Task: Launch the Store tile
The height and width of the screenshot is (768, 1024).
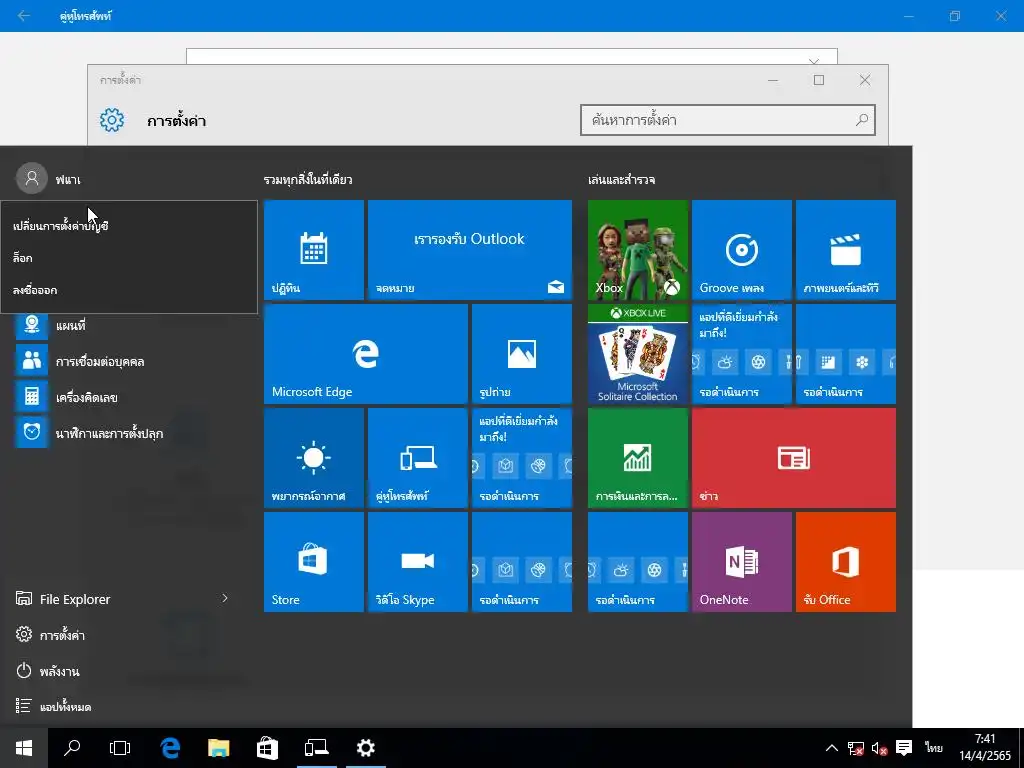Action: click(313, 562)
